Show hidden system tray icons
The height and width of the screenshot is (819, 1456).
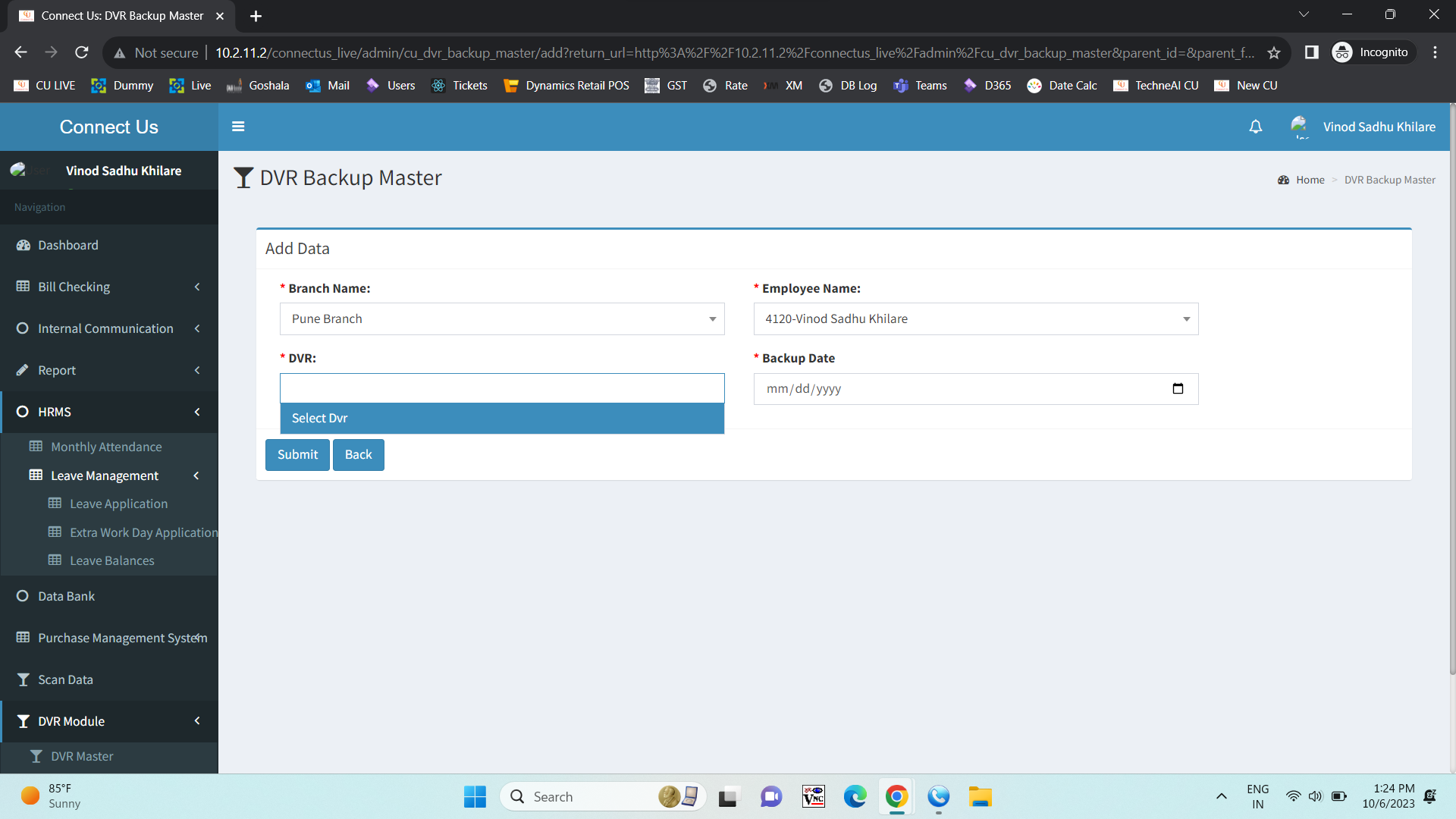coord(1221,796)
